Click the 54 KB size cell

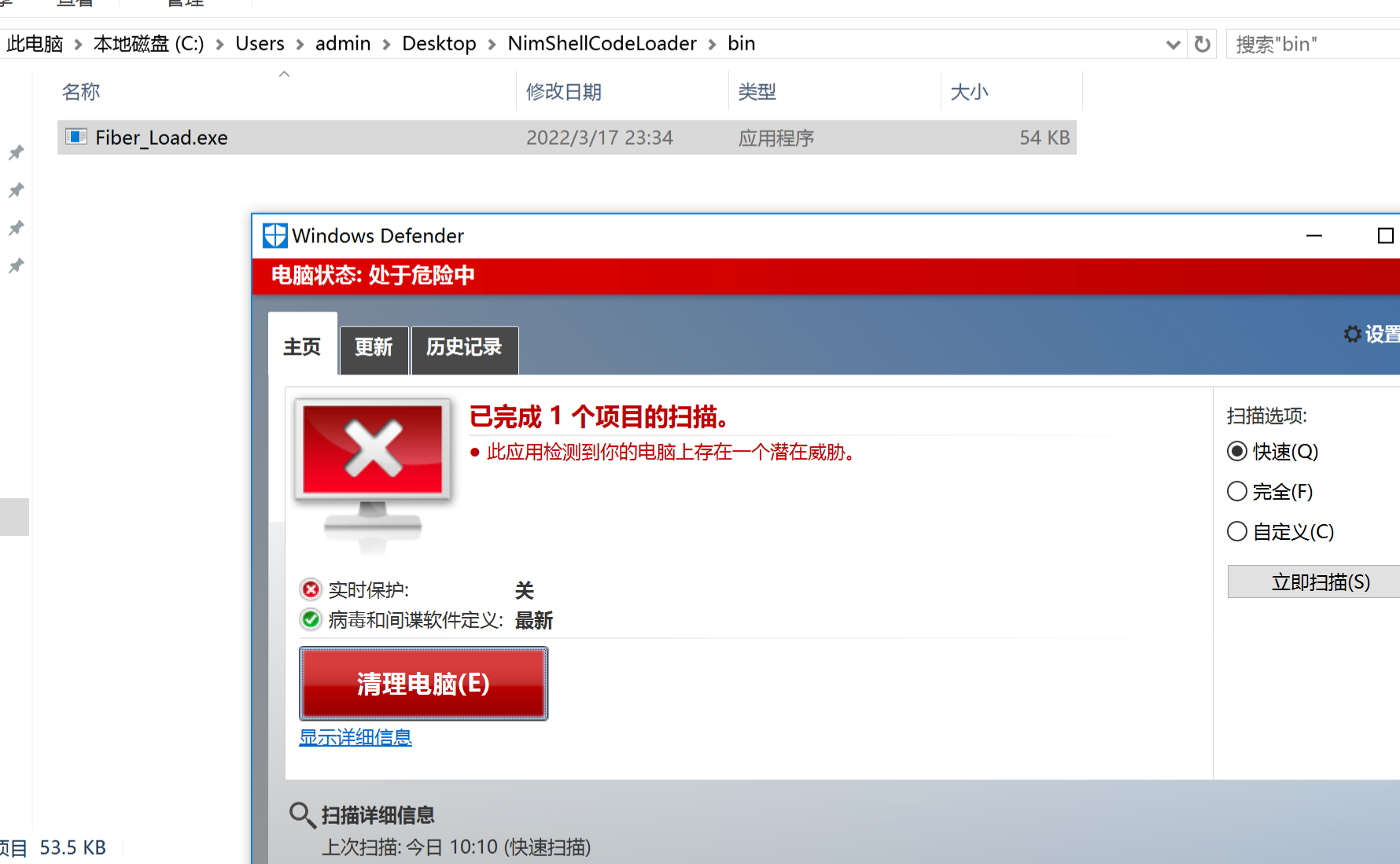point(1044,138)
